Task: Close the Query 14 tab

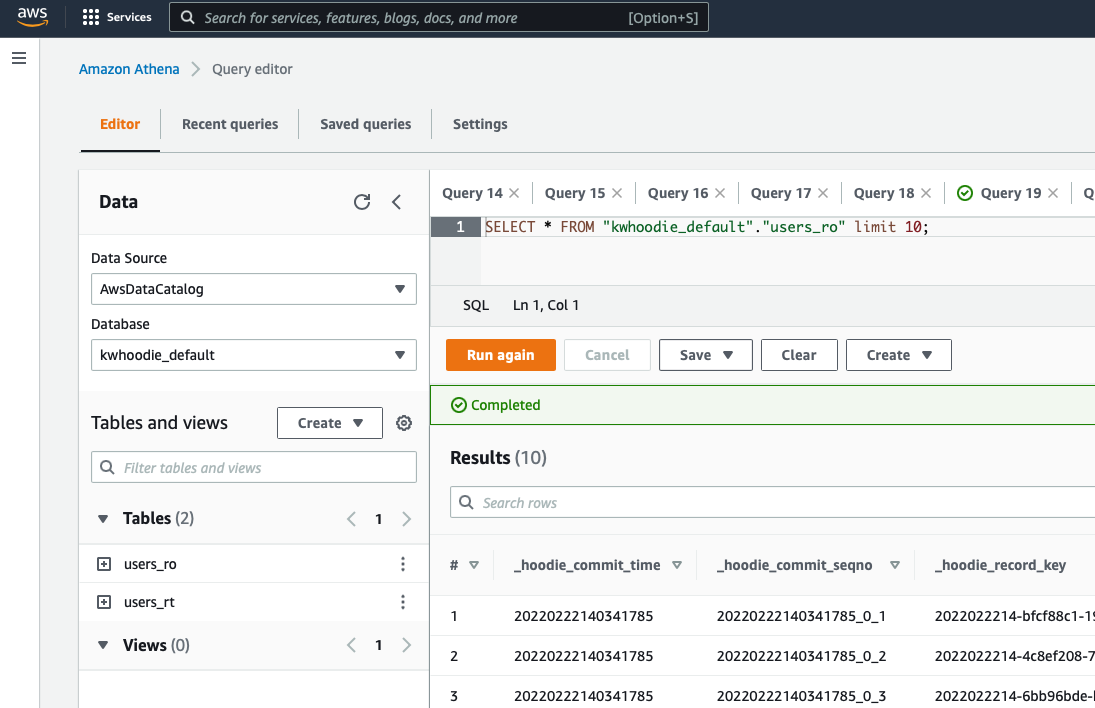Action: 514,193
